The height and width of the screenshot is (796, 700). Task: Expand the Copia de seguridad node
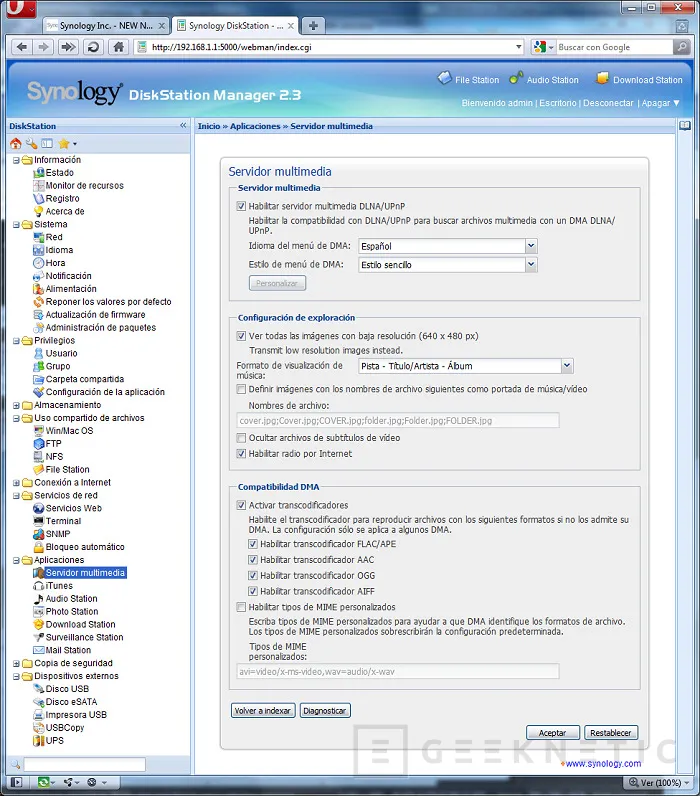pyautogui.click(x=16, y=663)
